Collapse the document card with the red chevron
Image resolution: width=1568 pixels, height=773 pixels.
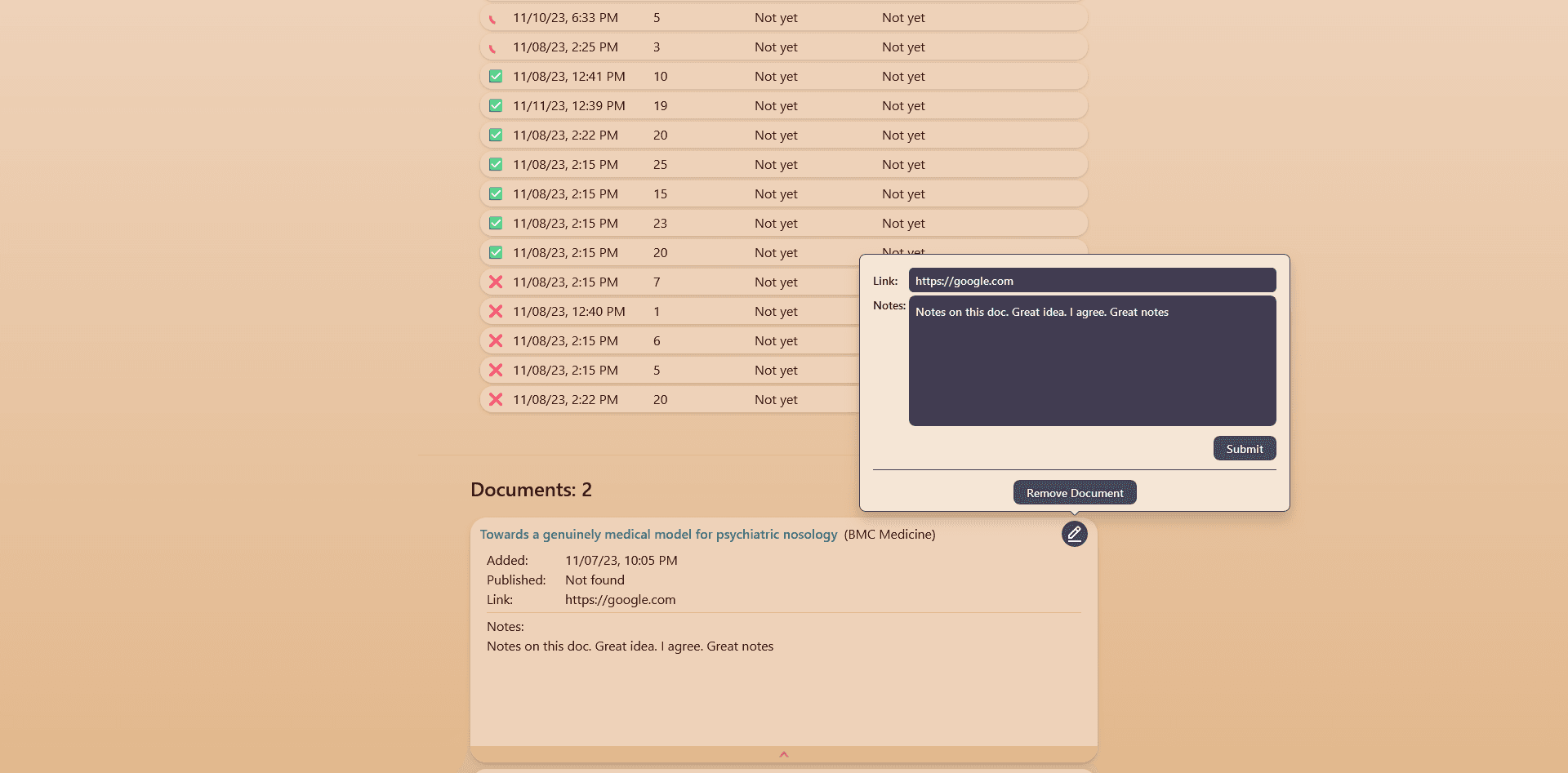tap(783, 754)
